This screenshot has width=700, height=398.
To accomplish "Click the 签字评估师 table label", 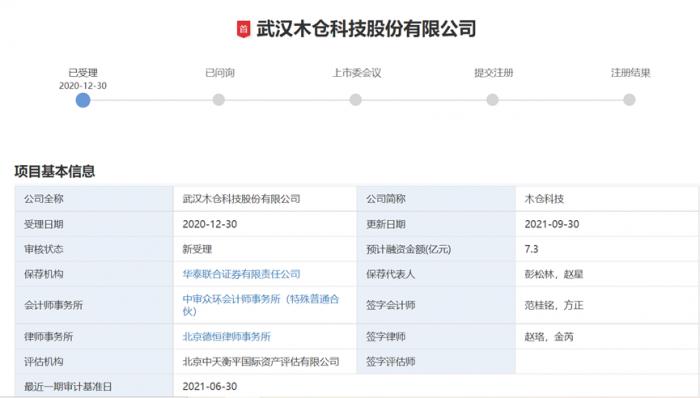I will point(391,361).
